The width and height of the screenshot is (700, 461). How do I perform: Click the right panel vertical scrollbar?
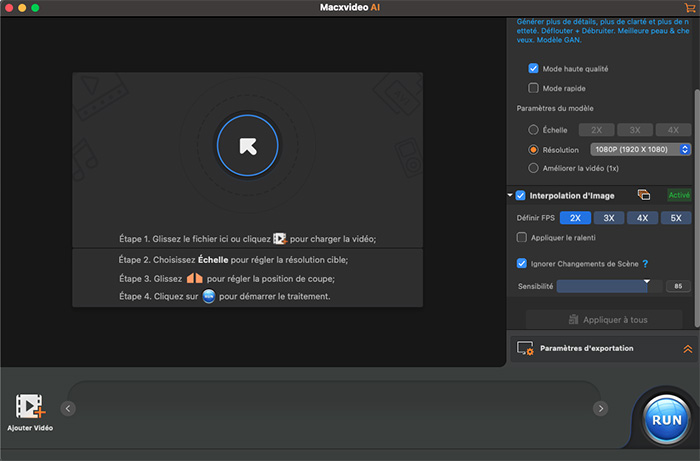[x=697, y=208]
